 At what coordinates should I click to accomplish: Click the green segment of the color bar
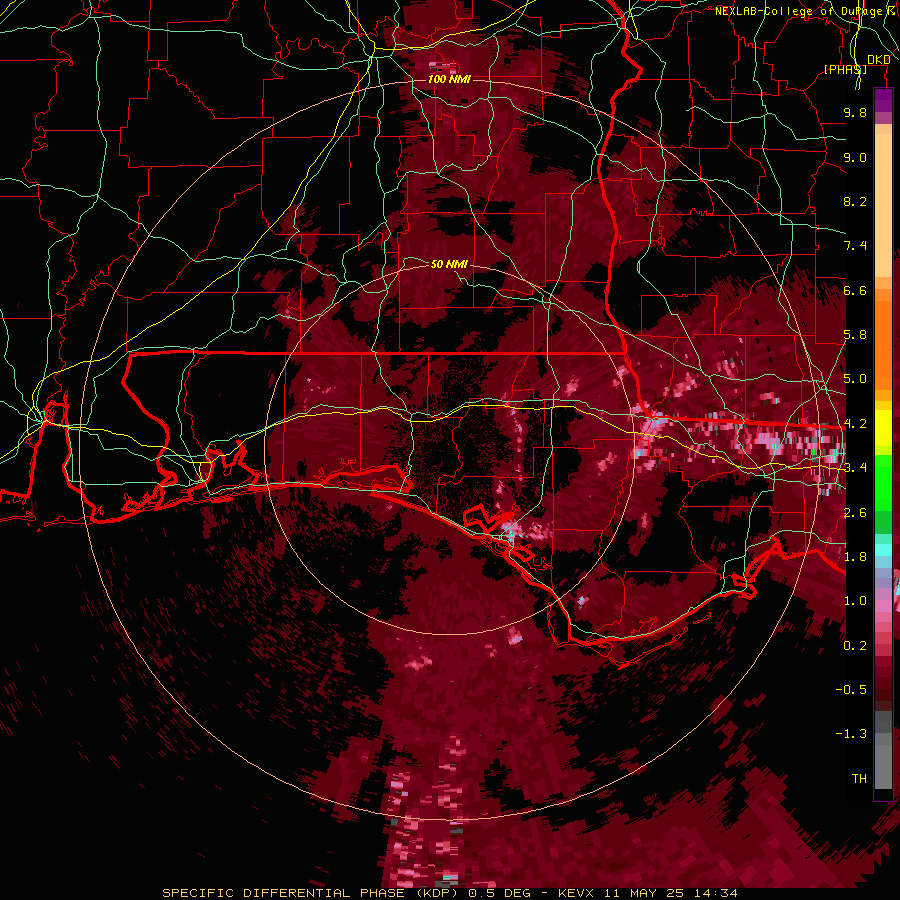click(883, 482)
